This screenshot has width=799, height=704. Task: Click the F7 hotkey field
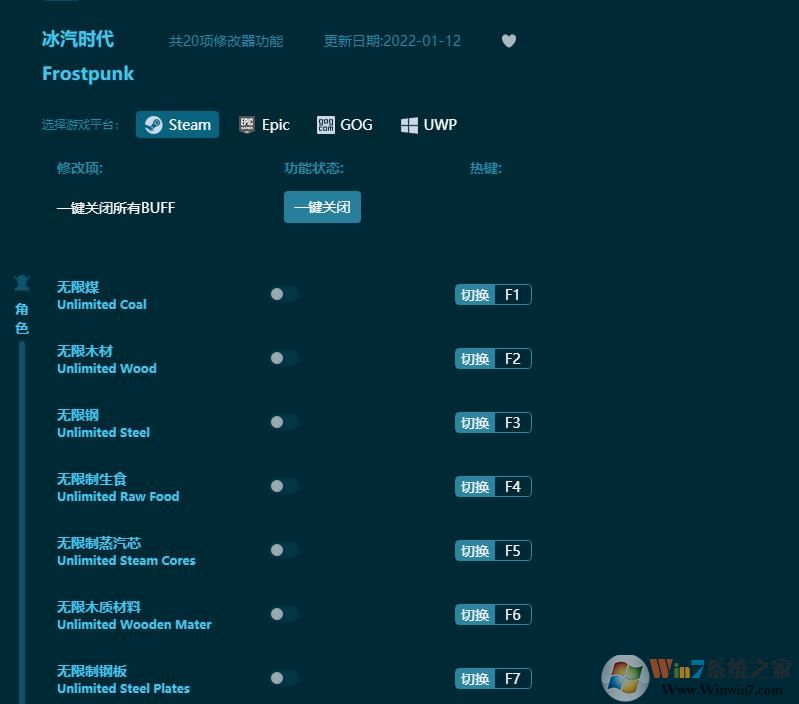513,679
